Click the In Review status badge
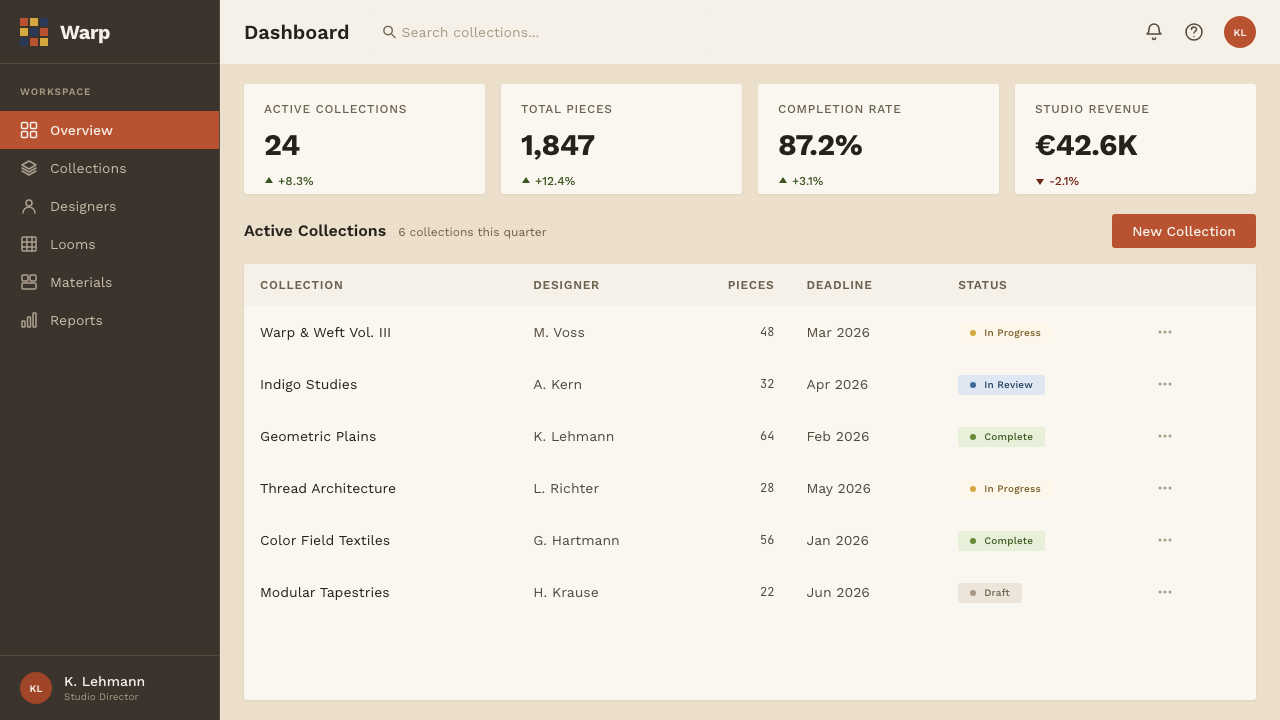This screenshot has height=720, width=1280. (1001, 385)
